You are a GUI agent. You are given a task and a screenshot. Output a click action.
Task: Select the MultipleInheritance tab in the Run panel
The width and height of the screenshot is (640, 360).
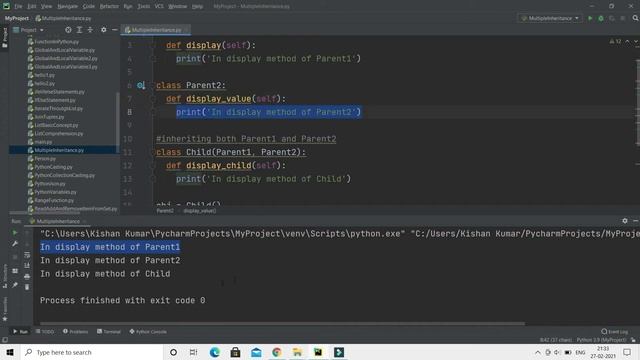pos(57,221)
